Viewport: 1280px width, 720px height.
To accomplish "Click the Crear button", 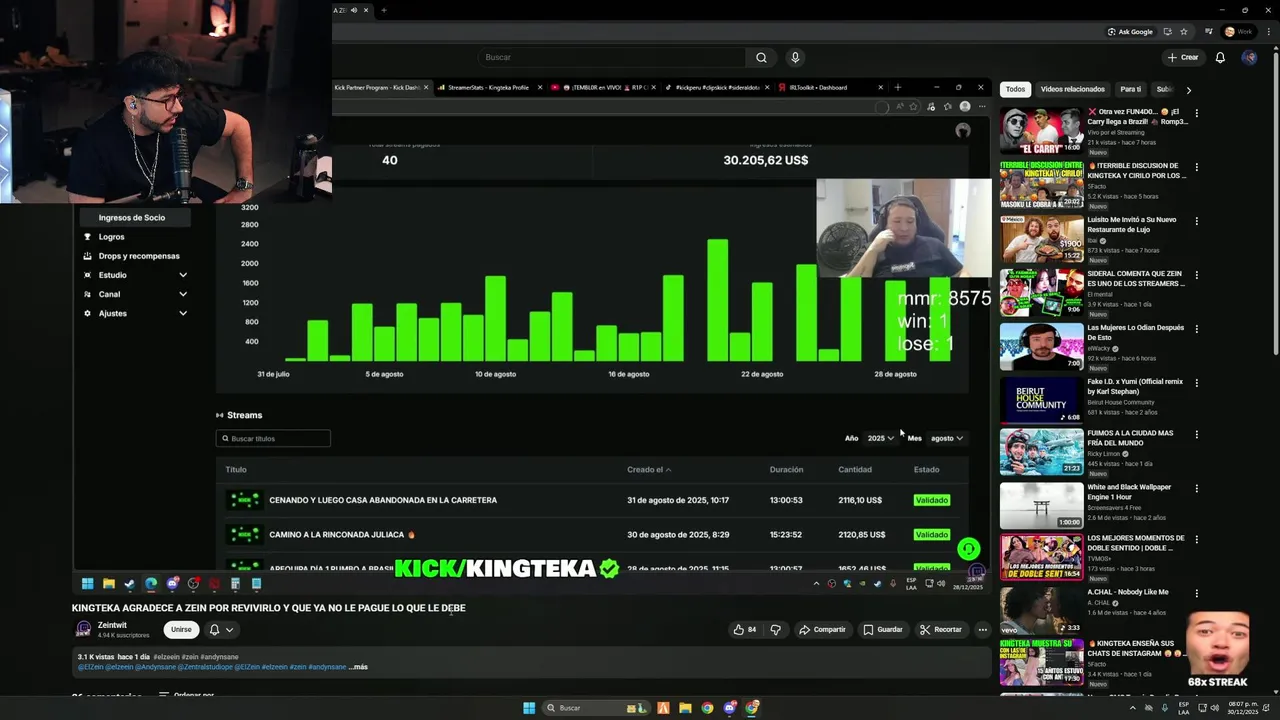I will [x=1182, y=57].
